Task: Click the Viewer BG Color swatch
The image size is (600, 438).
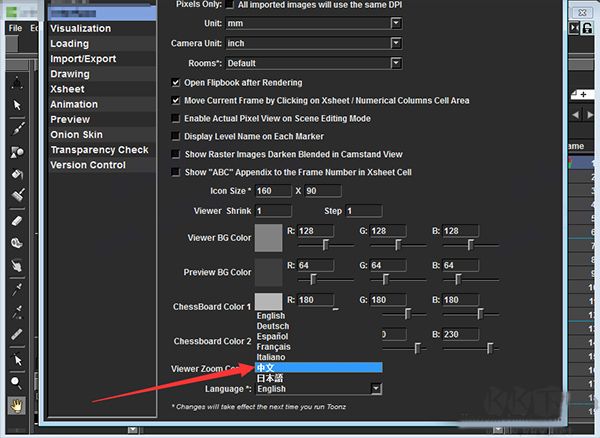Action: tap(269, 238)
